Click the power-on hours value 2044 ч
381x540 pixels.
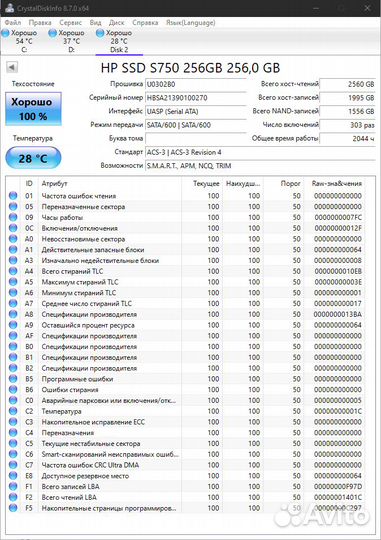click(347, 138)
